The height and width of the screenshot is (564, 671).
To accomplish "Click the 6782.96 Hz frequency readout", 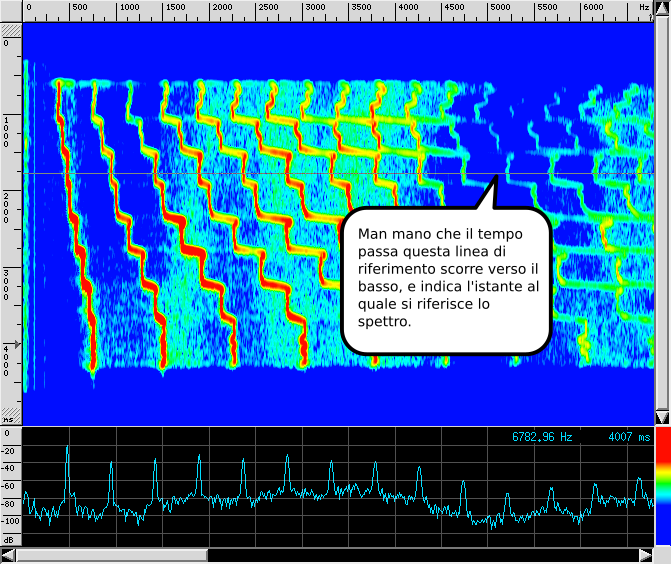I will [x=541, y=437].
